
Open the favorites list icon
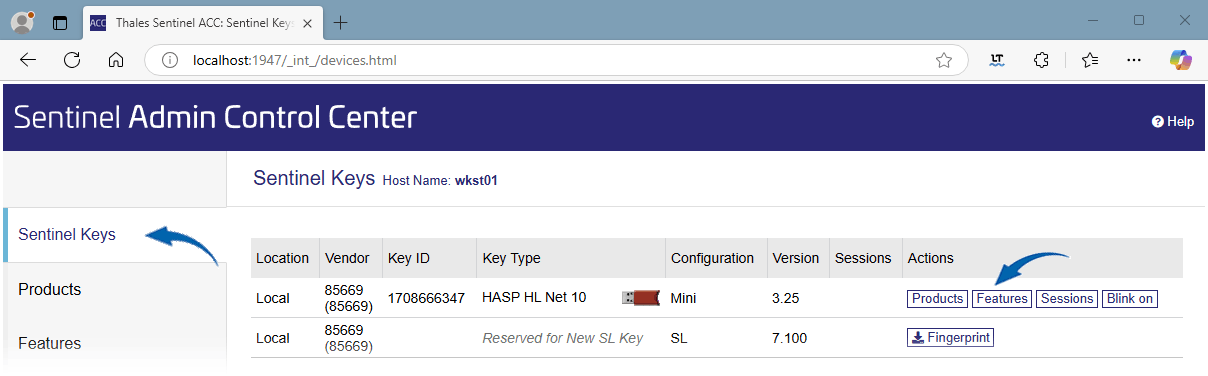pos(1090,60)
